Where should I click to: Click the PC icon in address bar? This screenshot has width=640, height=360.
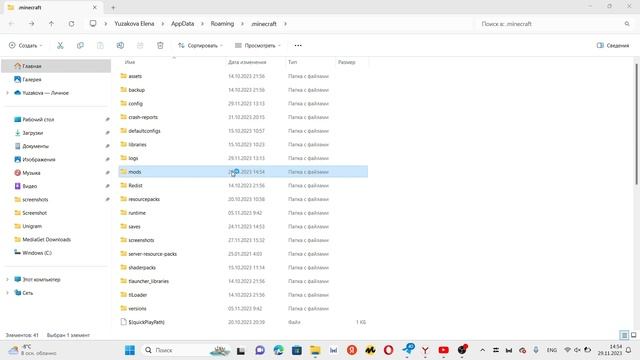tap(93, 24)
